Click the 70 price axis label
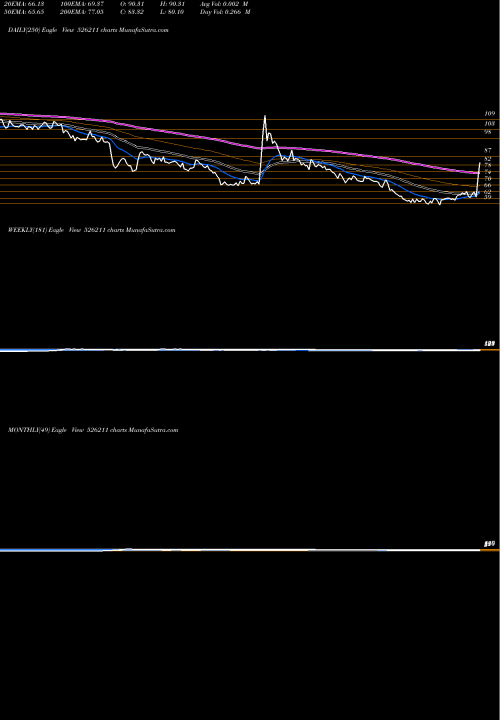The image size is (500, 720). coord(488,178)
